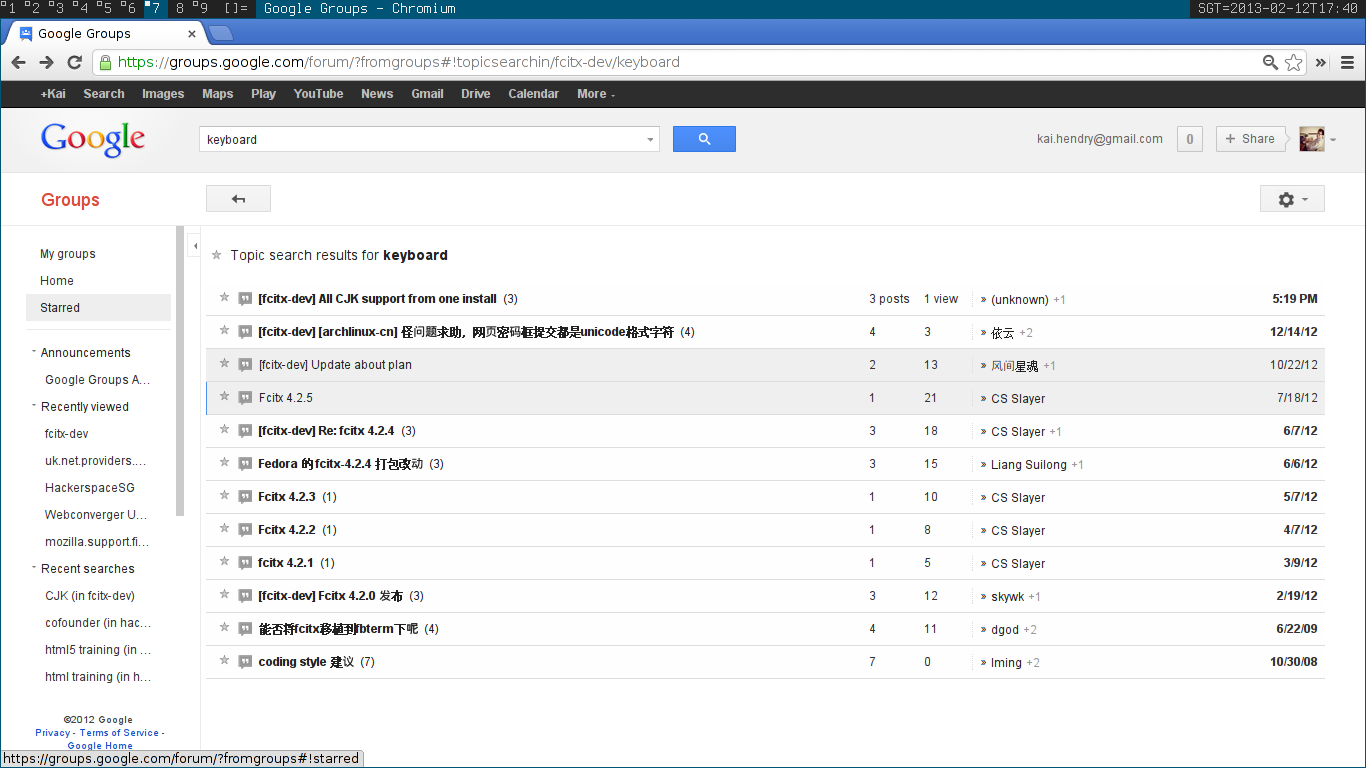Viewport: 1366px width, 768px height.
Task: Open a new tab button
Action: click(x=220, y=34)
